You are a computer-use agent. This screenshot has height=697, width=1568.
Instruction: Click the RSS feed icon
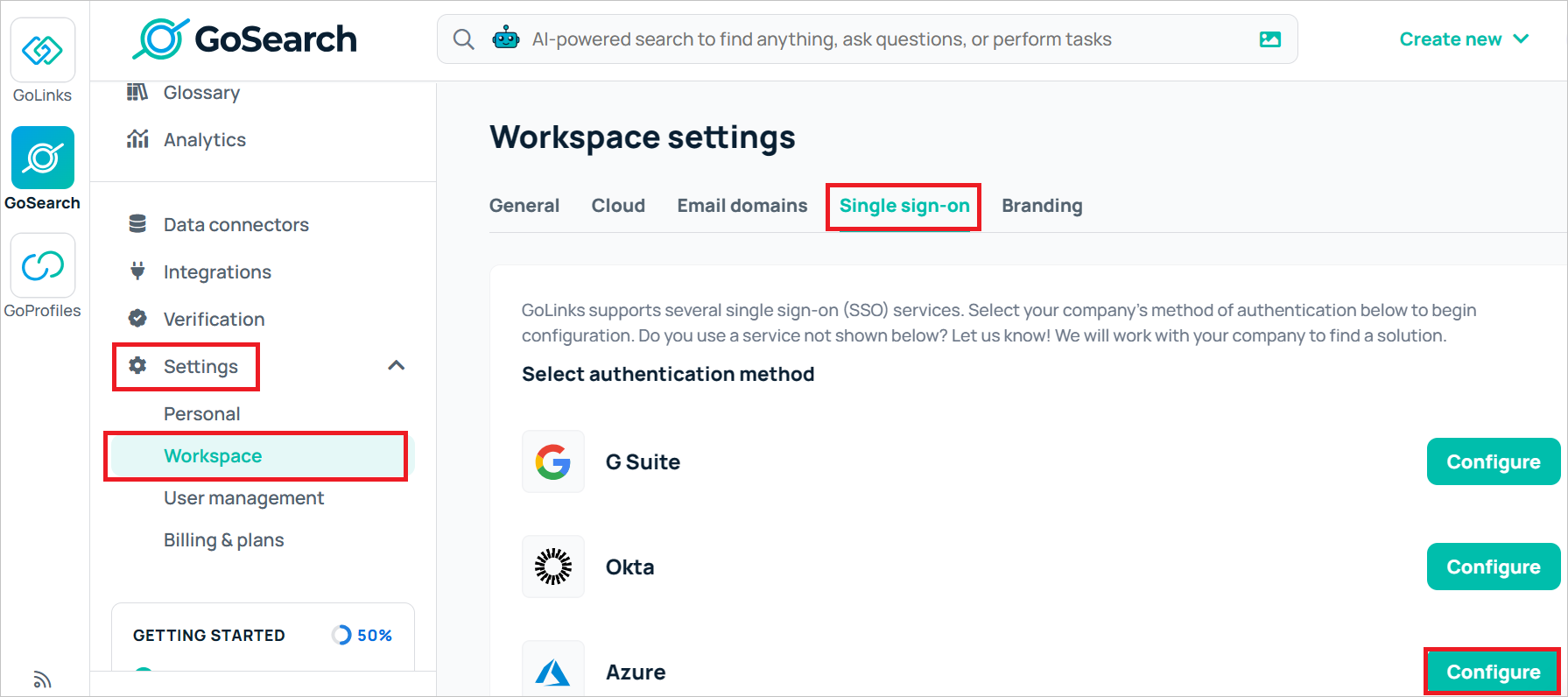(42, 679)
